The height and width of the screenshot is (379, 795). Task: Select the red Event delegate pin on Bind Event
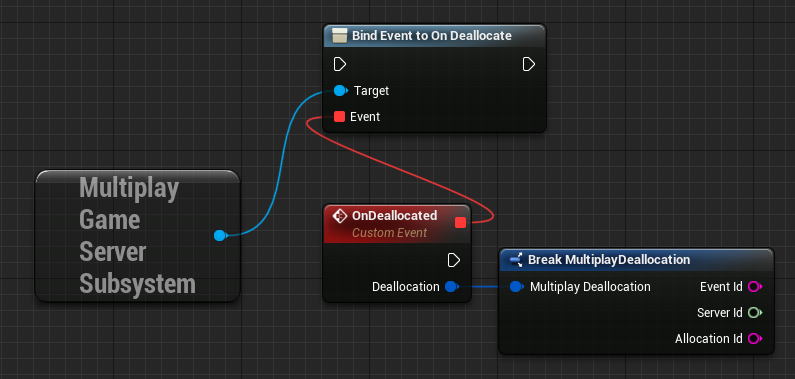[x=339, y=117]
